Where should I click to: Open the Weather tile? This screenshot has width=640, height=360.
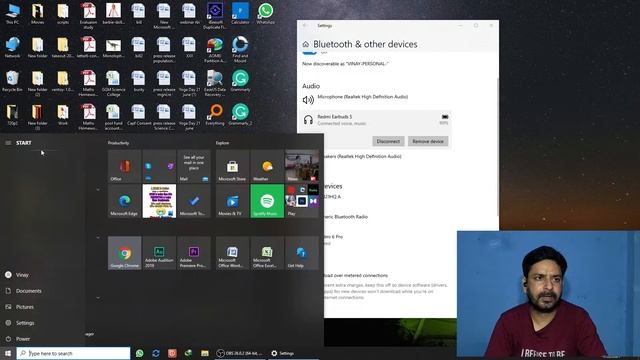[267, 166]
